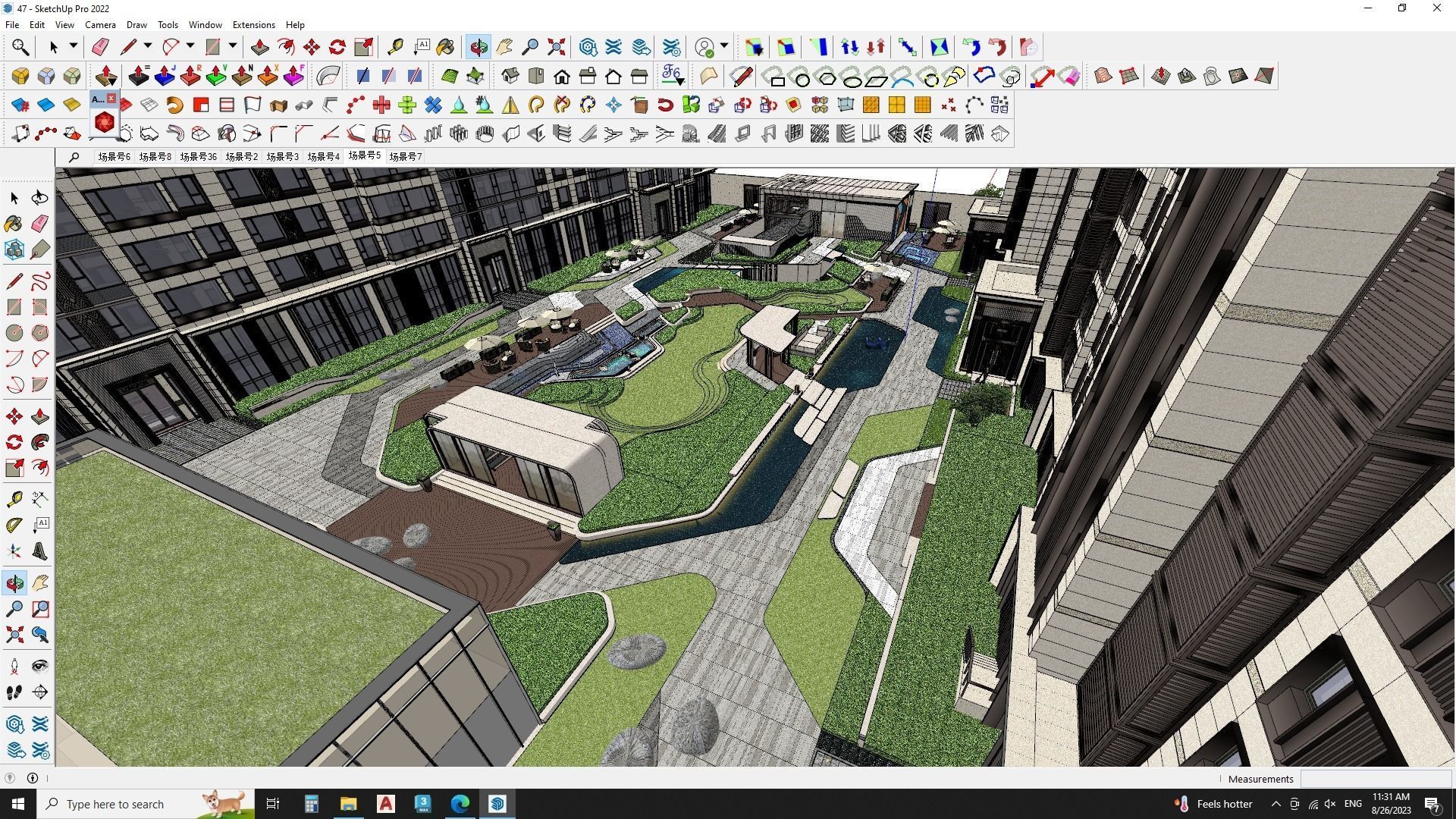Expand the Shape tool dropdown arrow
The image size is (1456, 819).
point(233,46)
